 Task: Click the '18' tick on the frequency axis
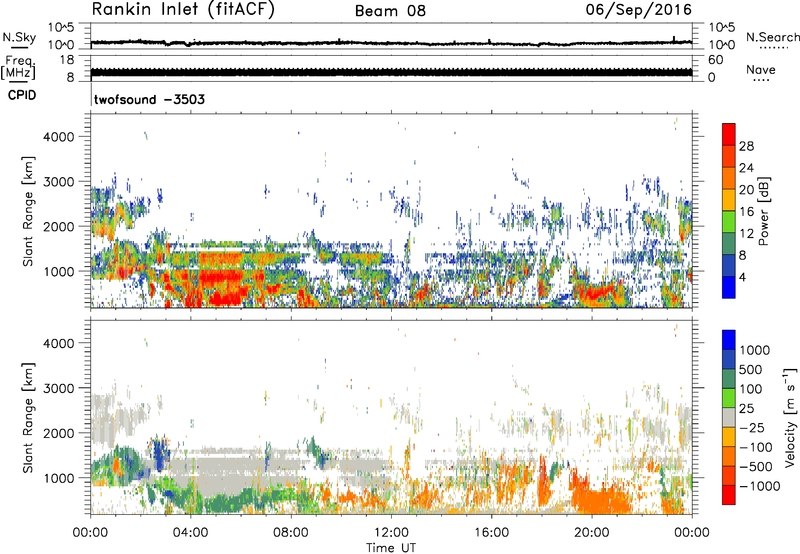(x=66, y=60)
